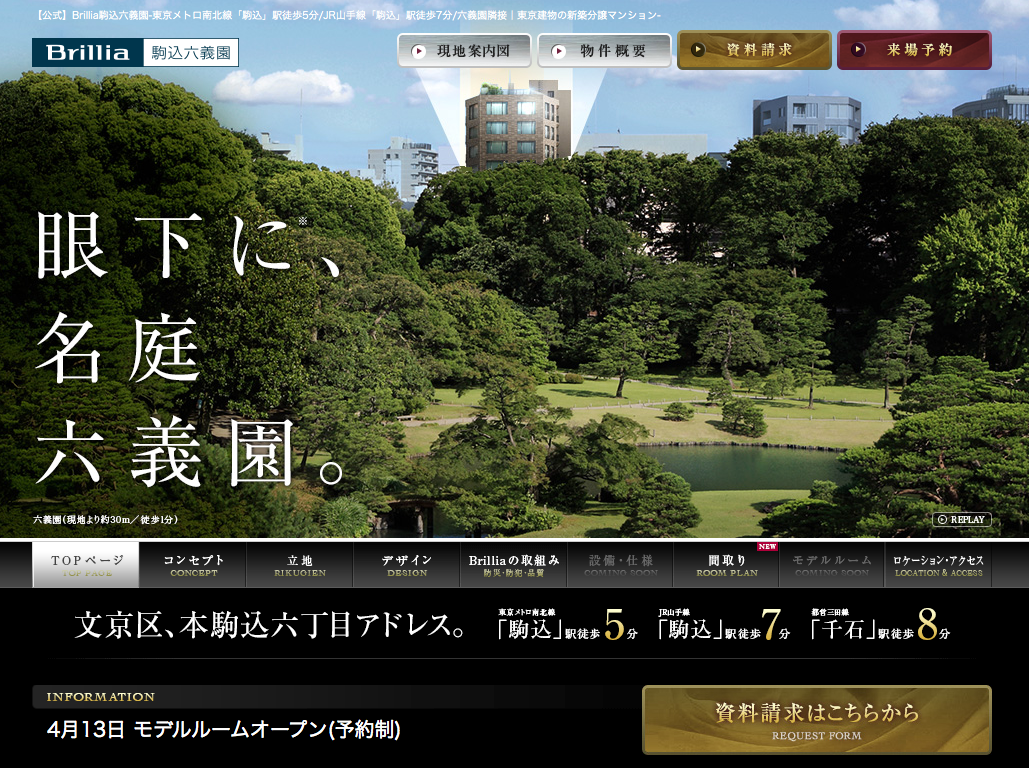Click the 資料請求はこちらから REQUEST FORM button
This screenshot has height=768, width=1029.
click(x=816, y=719)
